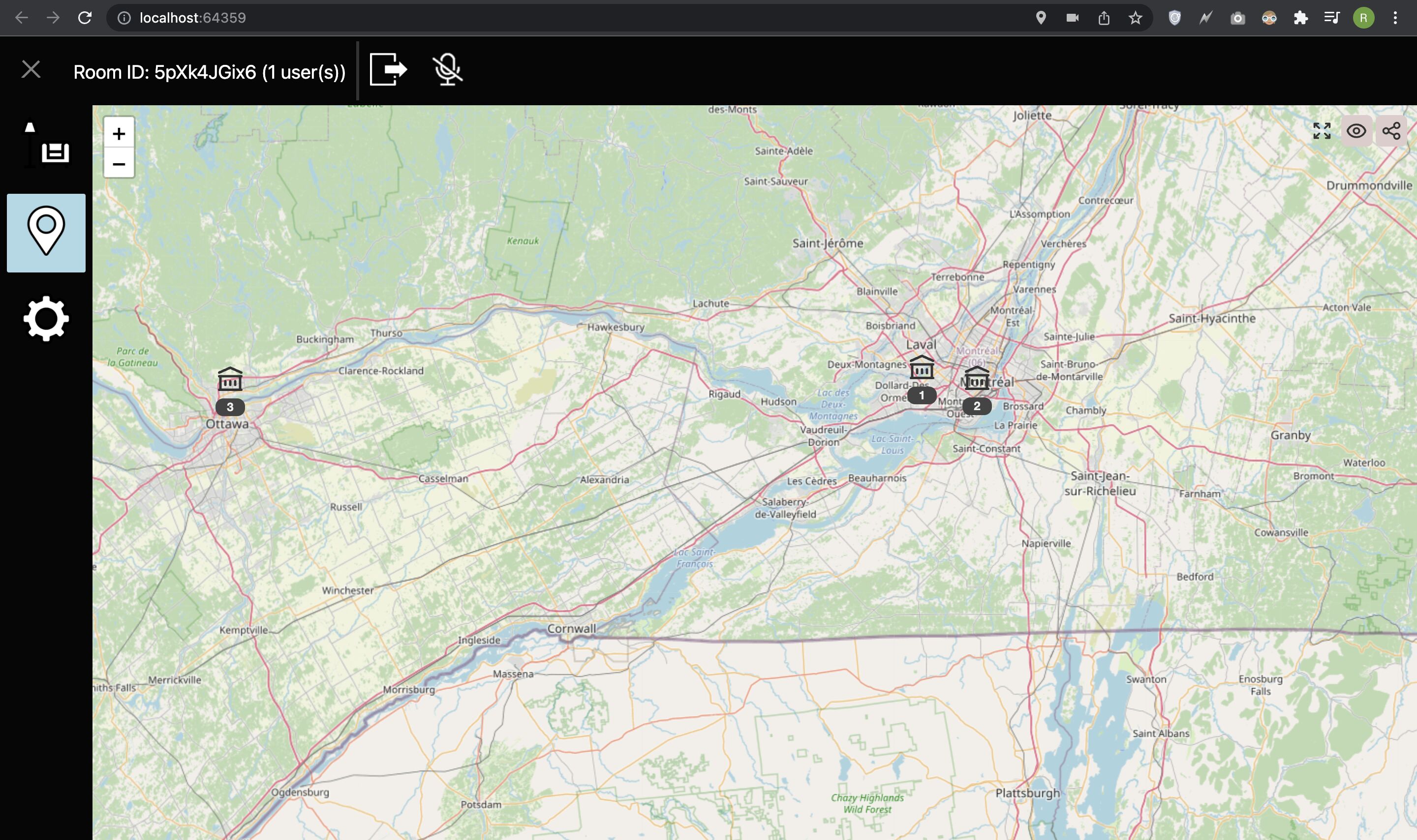The height and width of the screenshot is (840, 1417).
Task: Open the lamp and sofa scene icon
Action: coord(46,146)
